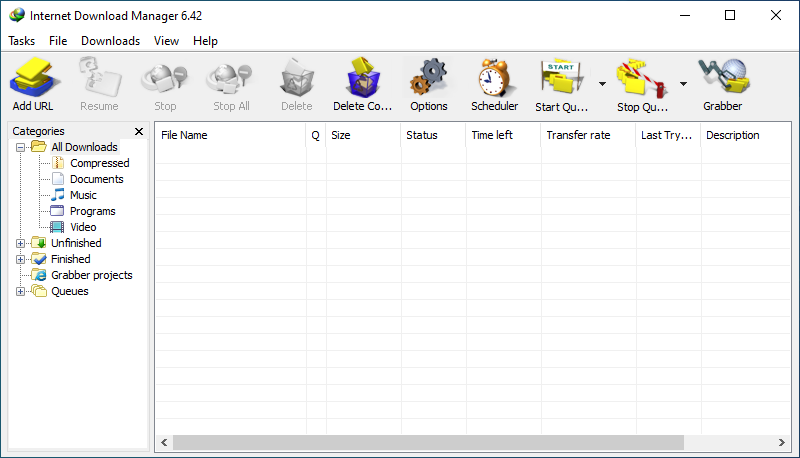Sort by the Status column header

[433, 135]
